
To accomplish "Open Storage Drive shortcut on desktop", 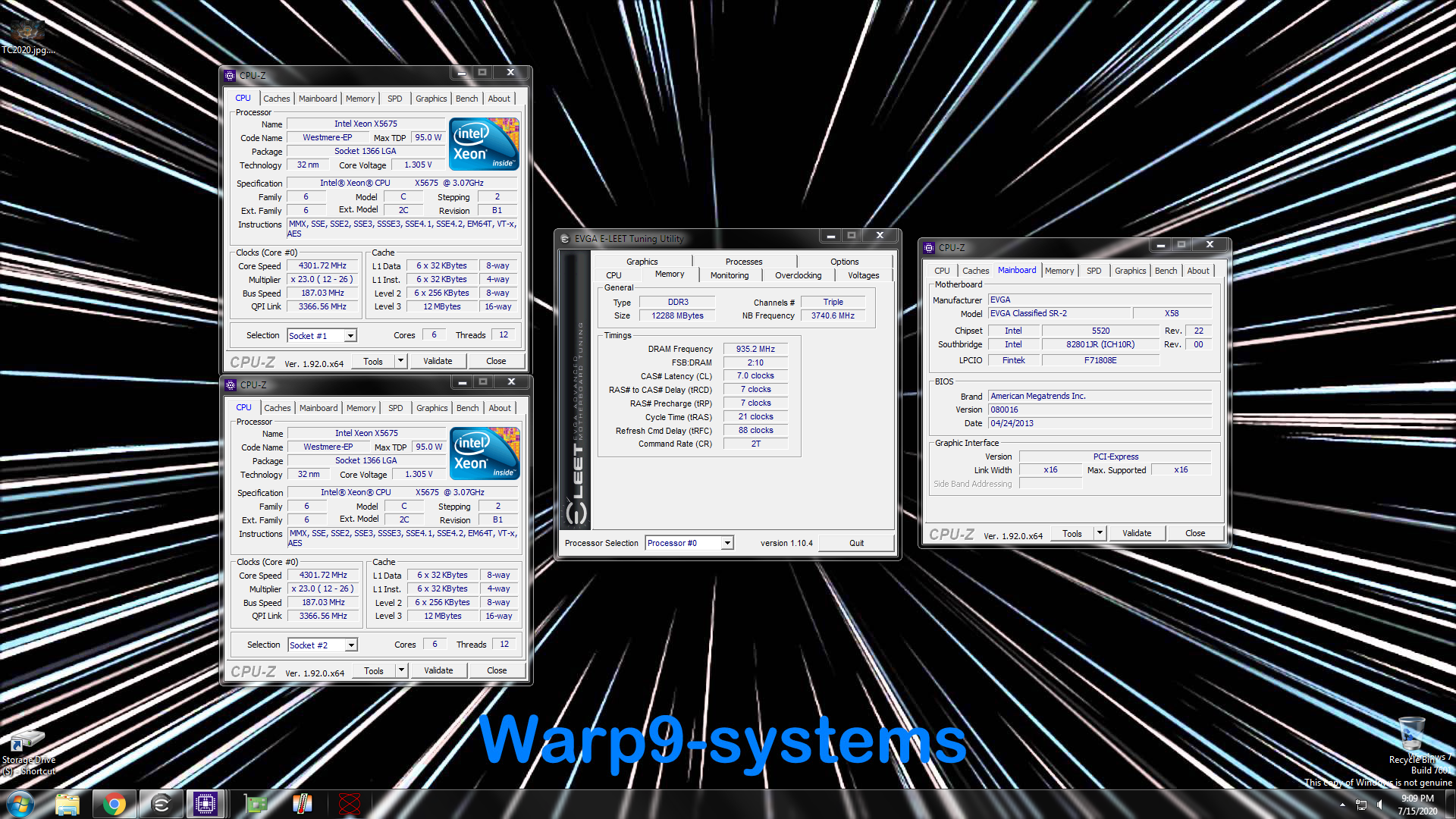I will click(x=28, y=752).
